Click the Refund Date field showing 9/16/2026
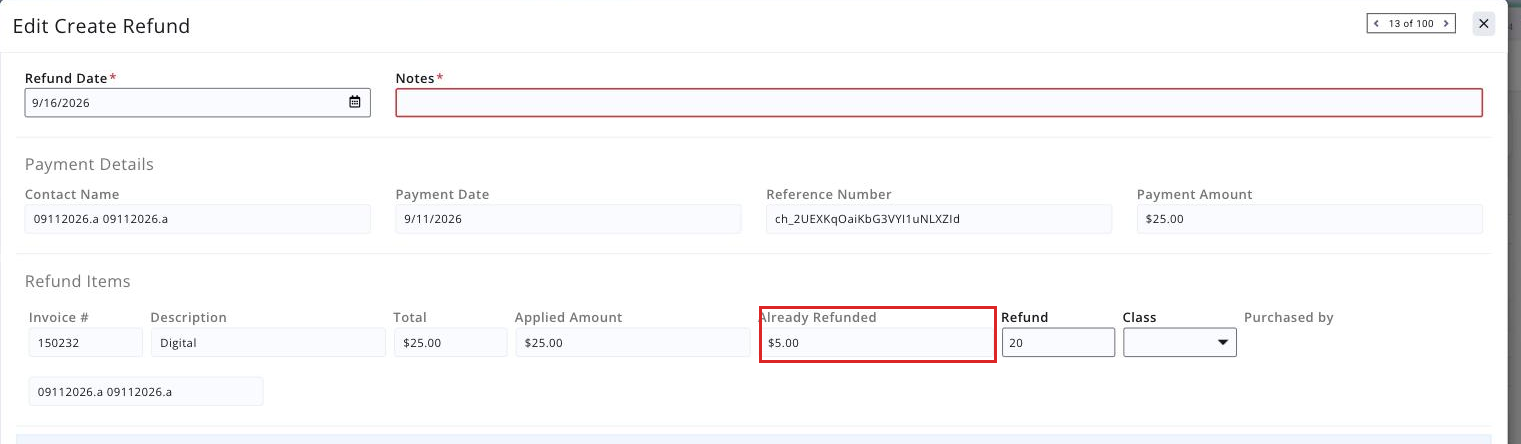Screen dimensions: 1521x444 click(198, 102)
